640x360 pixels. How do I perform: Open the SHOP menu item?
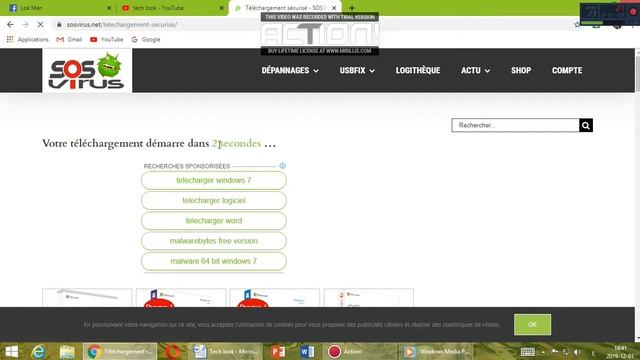pos(521,70)
